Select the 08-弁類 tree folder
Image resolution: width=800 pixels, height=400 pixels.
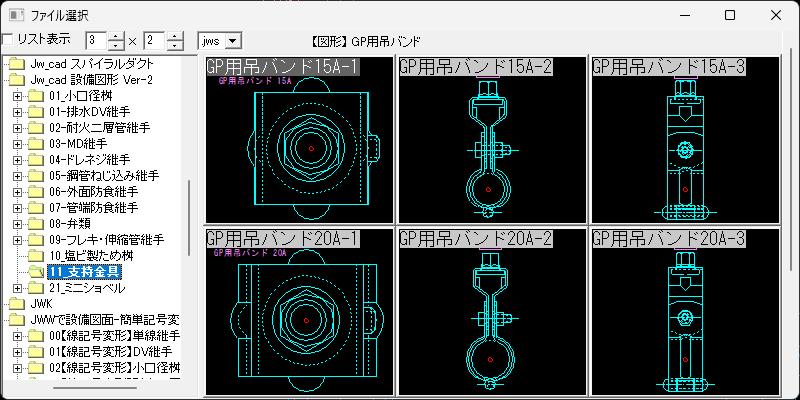[x=71, y=224]
